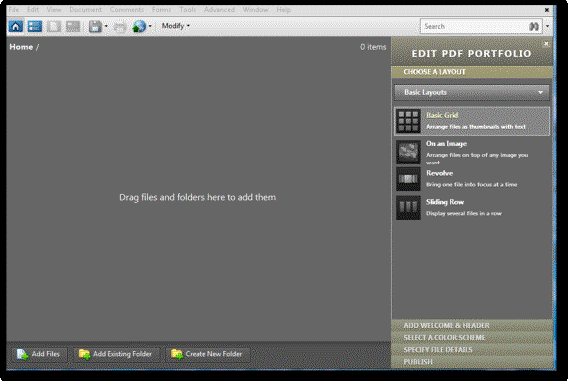Click the binoculars search icon
This screenshot has width=568, height=381.
click(534, 26)
